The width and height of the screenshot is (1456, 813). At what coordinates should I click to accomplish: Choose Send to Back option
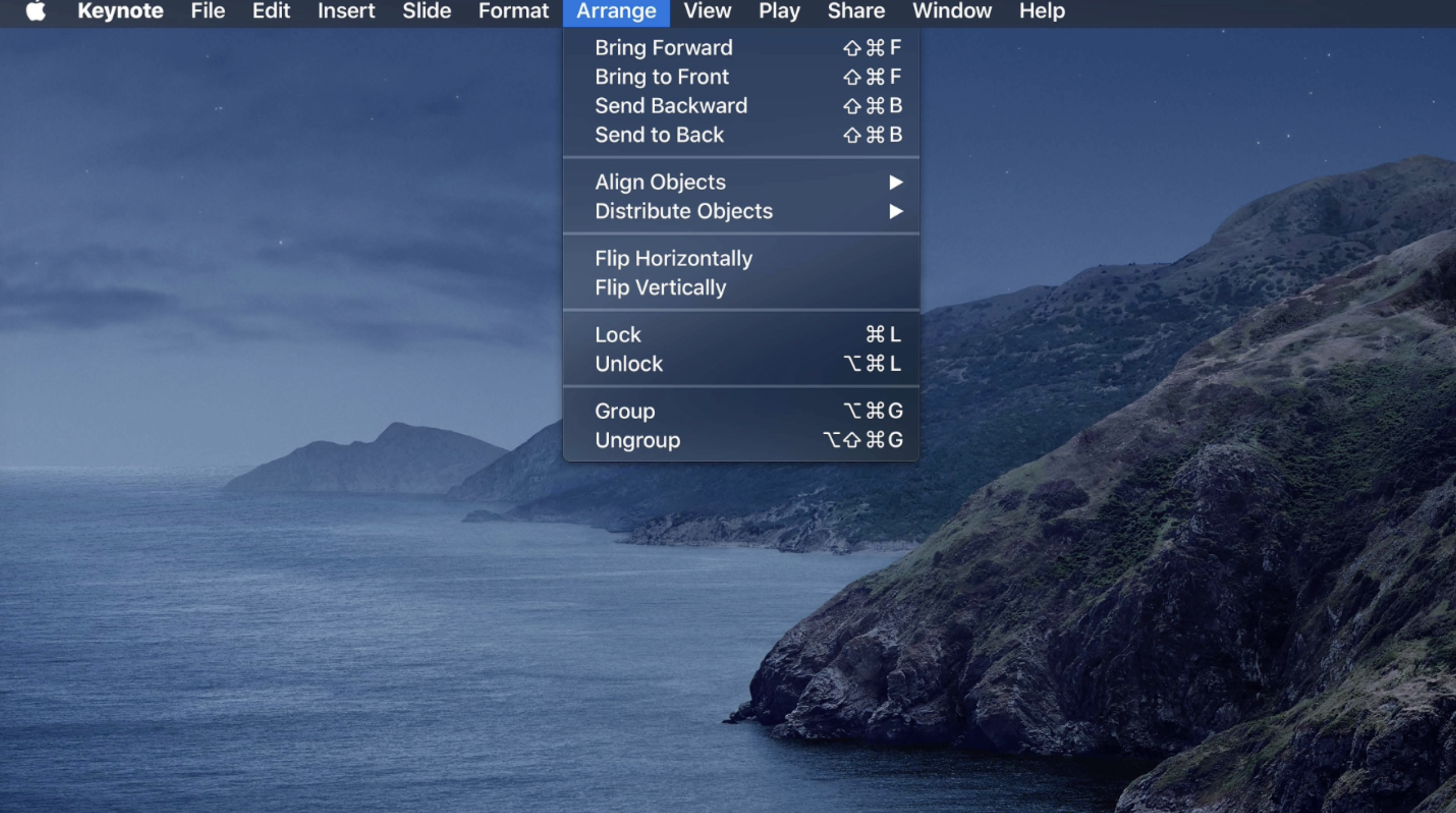coord(659,135)
